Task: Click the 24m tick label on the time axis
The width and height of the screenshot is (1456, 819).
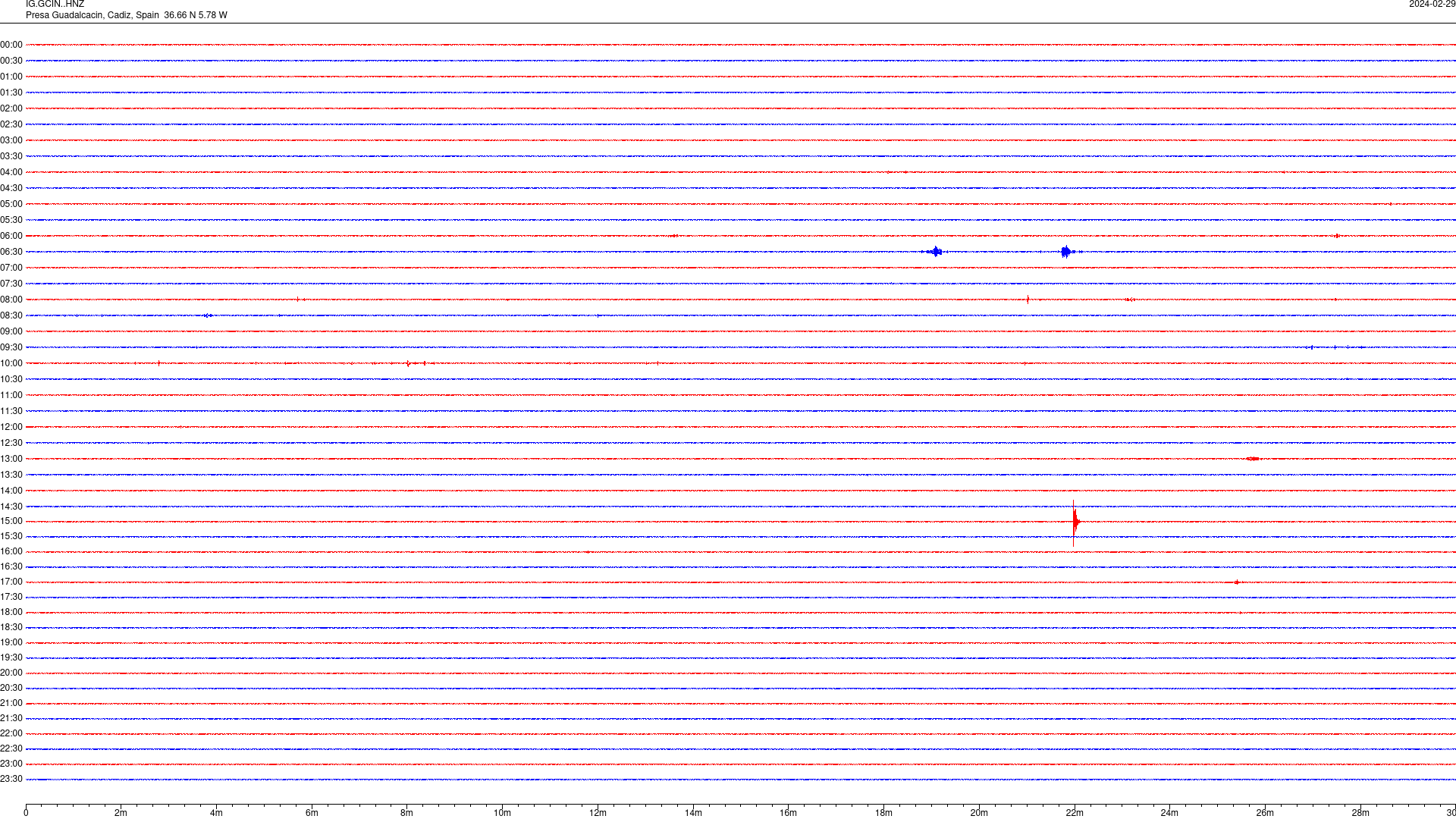Action: [x=1169, y=813]
